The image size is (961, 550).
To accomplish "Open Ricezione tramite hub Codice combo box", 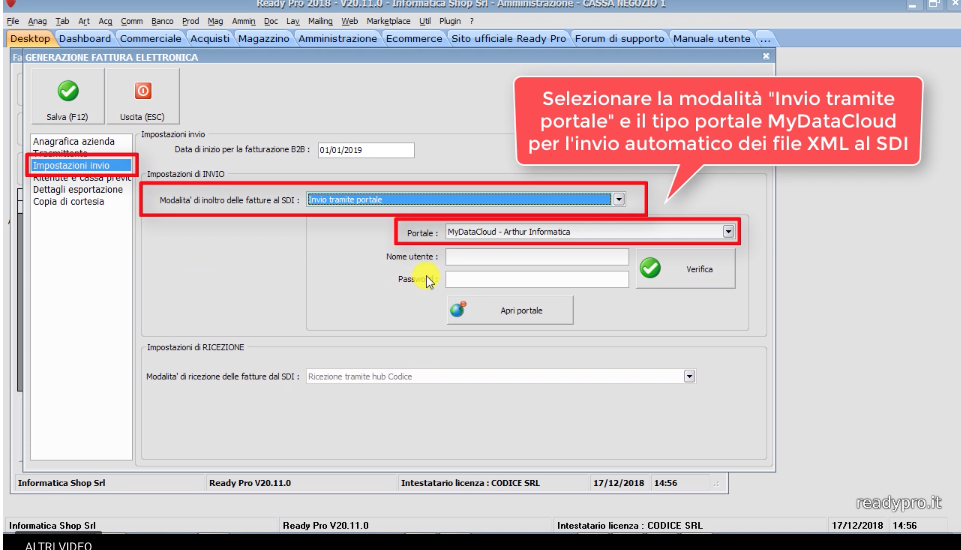I will click(x=500, y=376).
